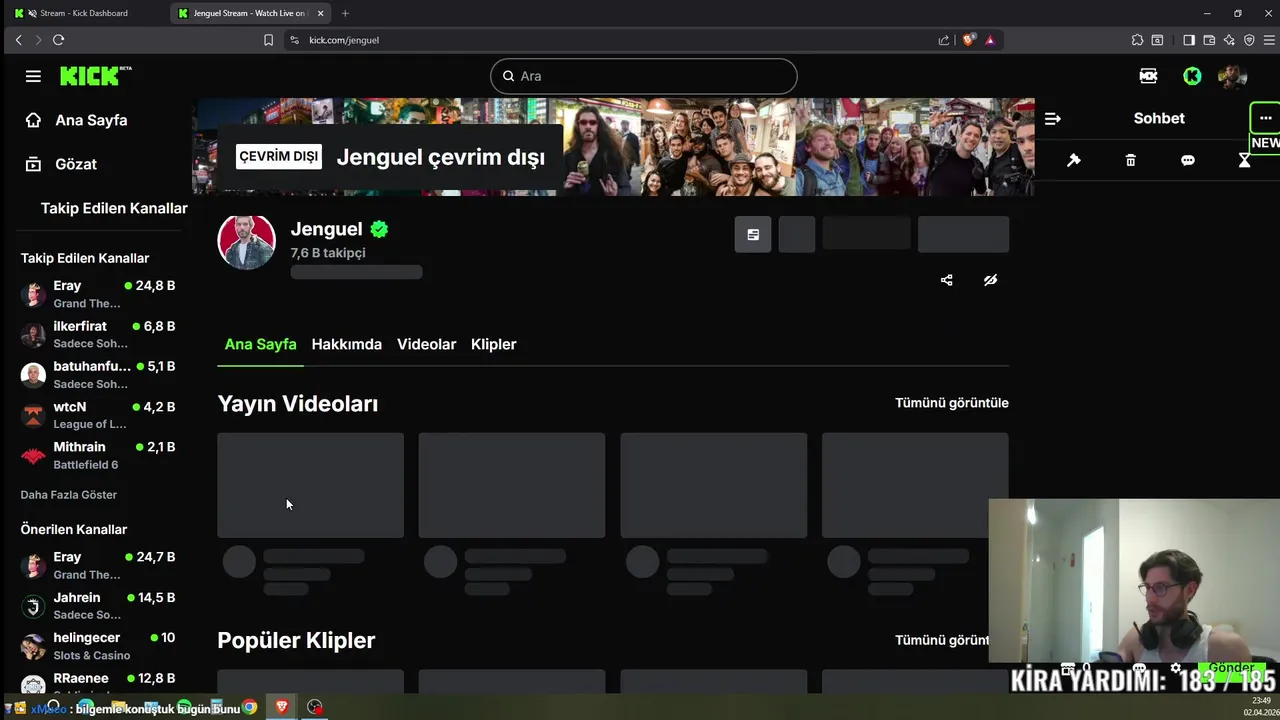This screenshot has width=1280, height=720.
Task: Click the Ana Sayfa home icon
Action: coord(33,120)
